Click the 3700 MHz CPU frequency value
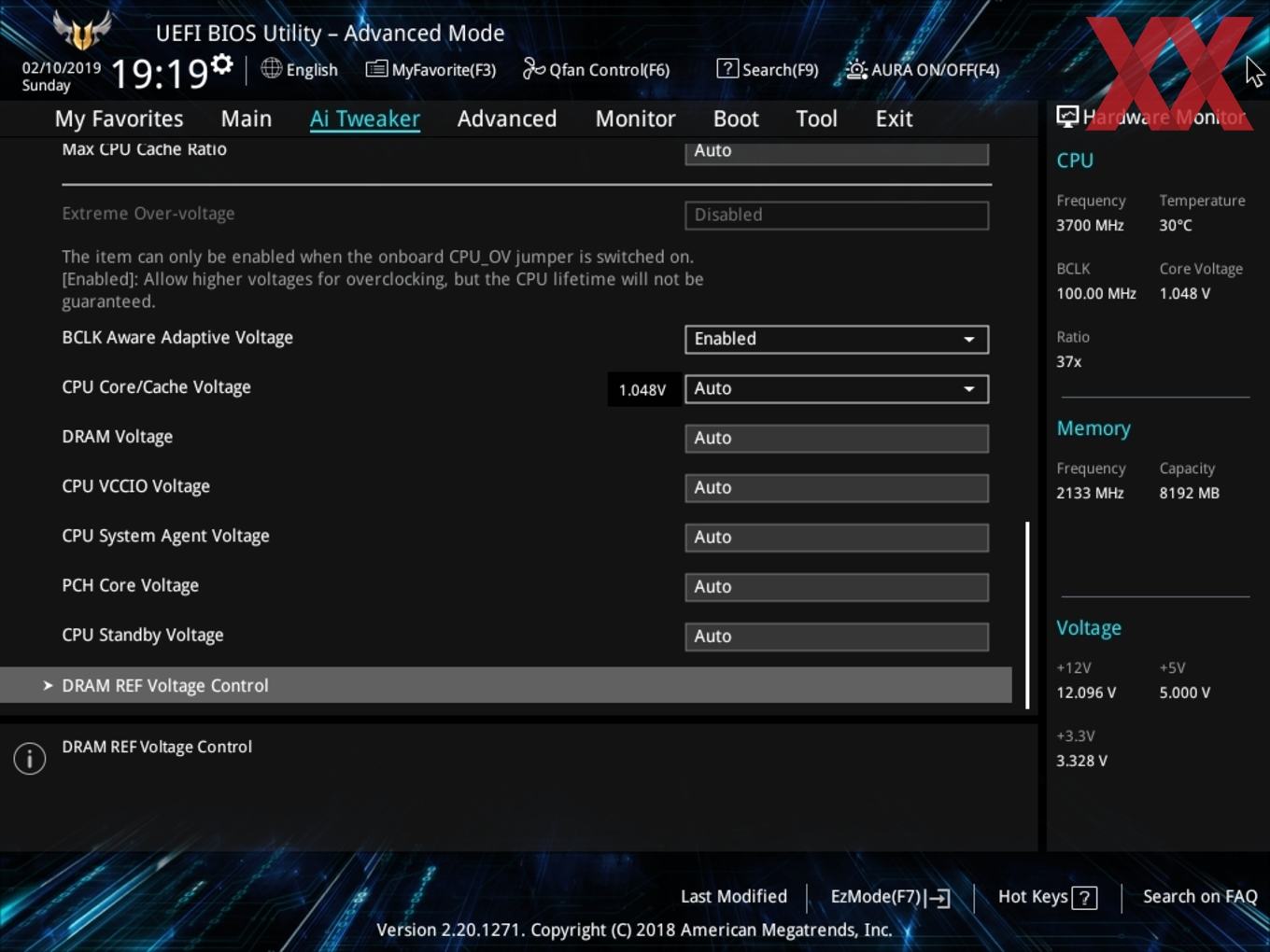This screenshot has height=952, width=1270. pyautogui.click(x=1090, y=225)
